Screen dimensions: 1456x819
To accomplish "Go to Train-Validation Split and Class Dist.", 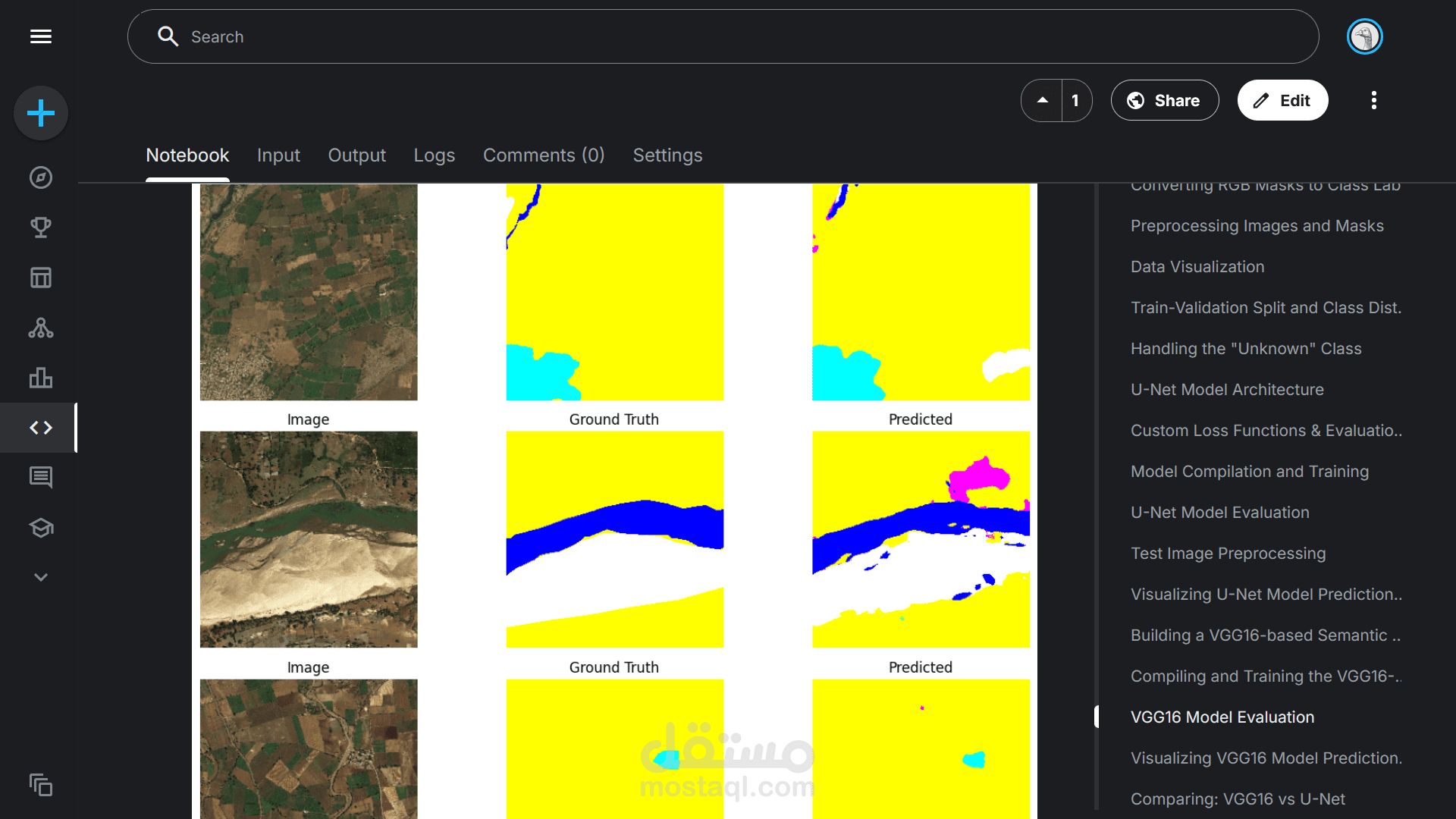I will (x=1266, y=308).
